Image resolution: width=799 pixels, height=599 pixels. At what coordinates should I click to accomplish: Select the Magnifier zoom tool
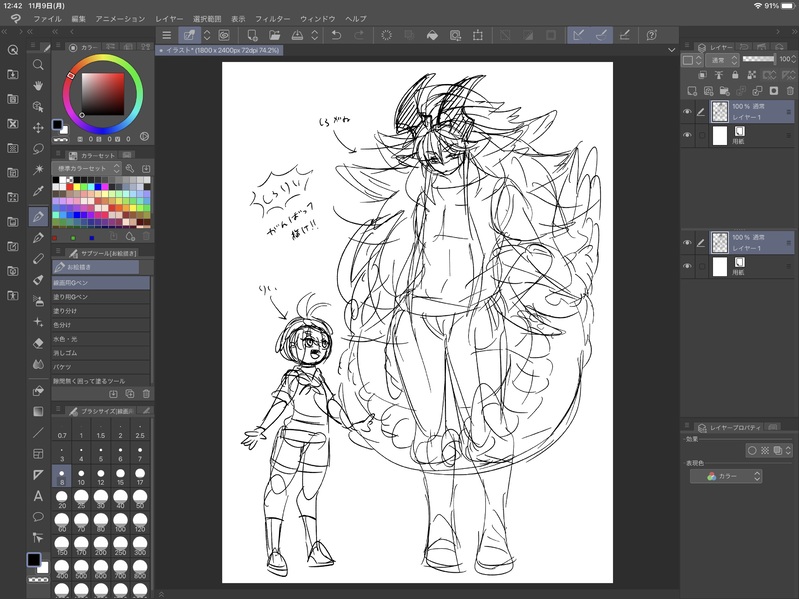tap(38, 65)
